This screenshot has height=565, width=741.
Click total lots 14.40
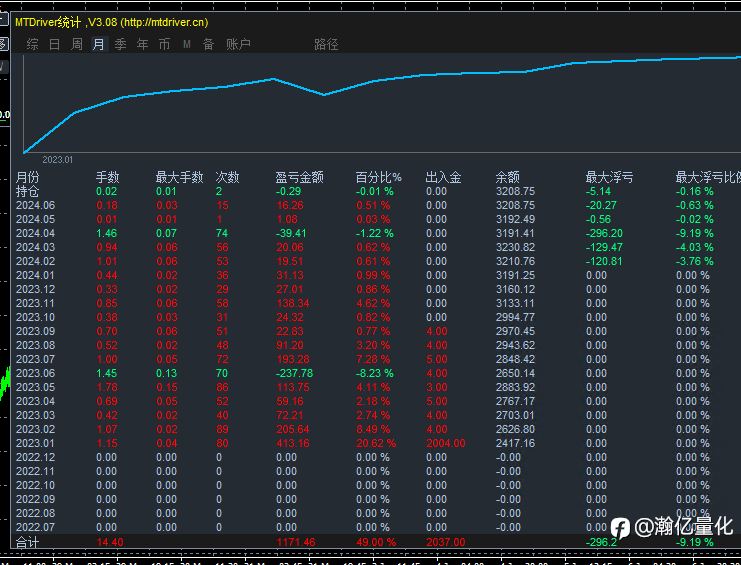click(110, 542)
